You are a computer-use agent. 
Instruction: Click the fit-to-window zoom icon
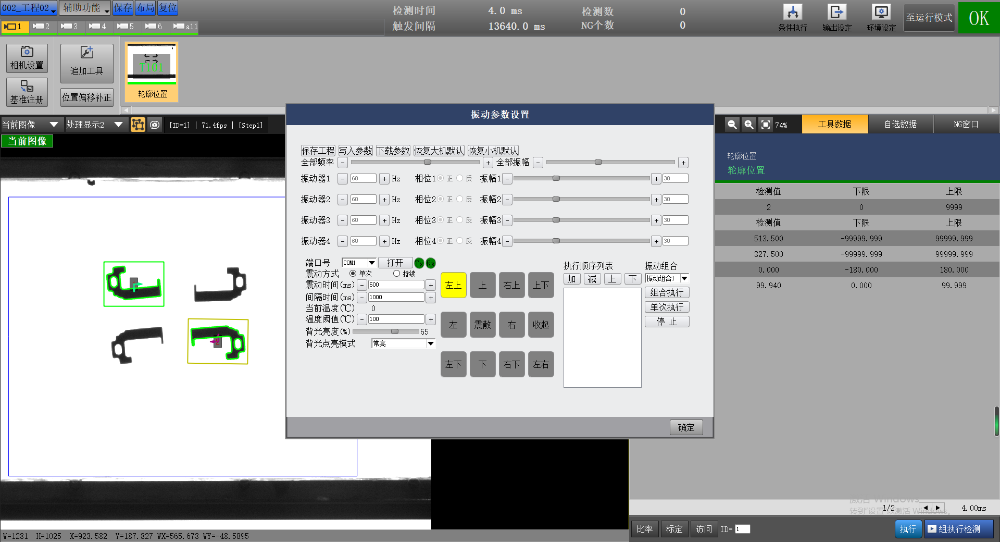[x=764, y=125]
